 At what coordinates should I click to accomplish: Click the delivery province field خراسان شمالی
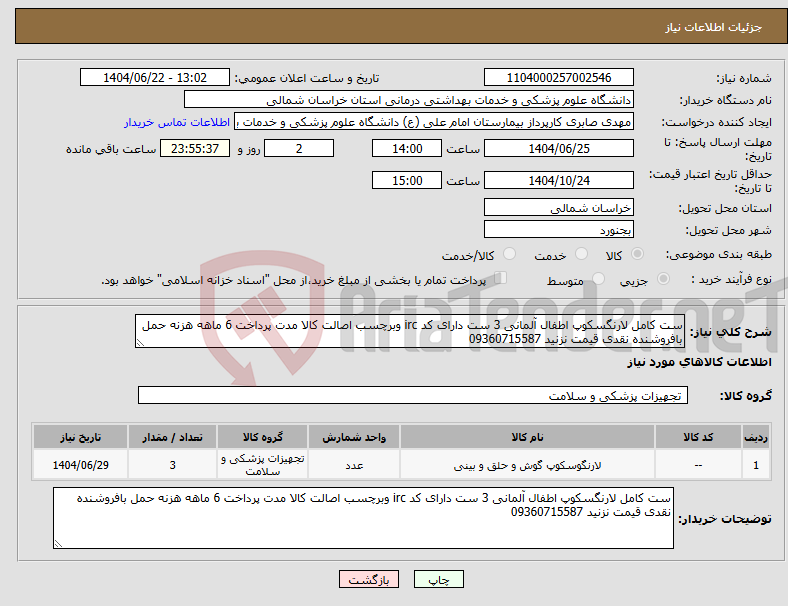558,207
